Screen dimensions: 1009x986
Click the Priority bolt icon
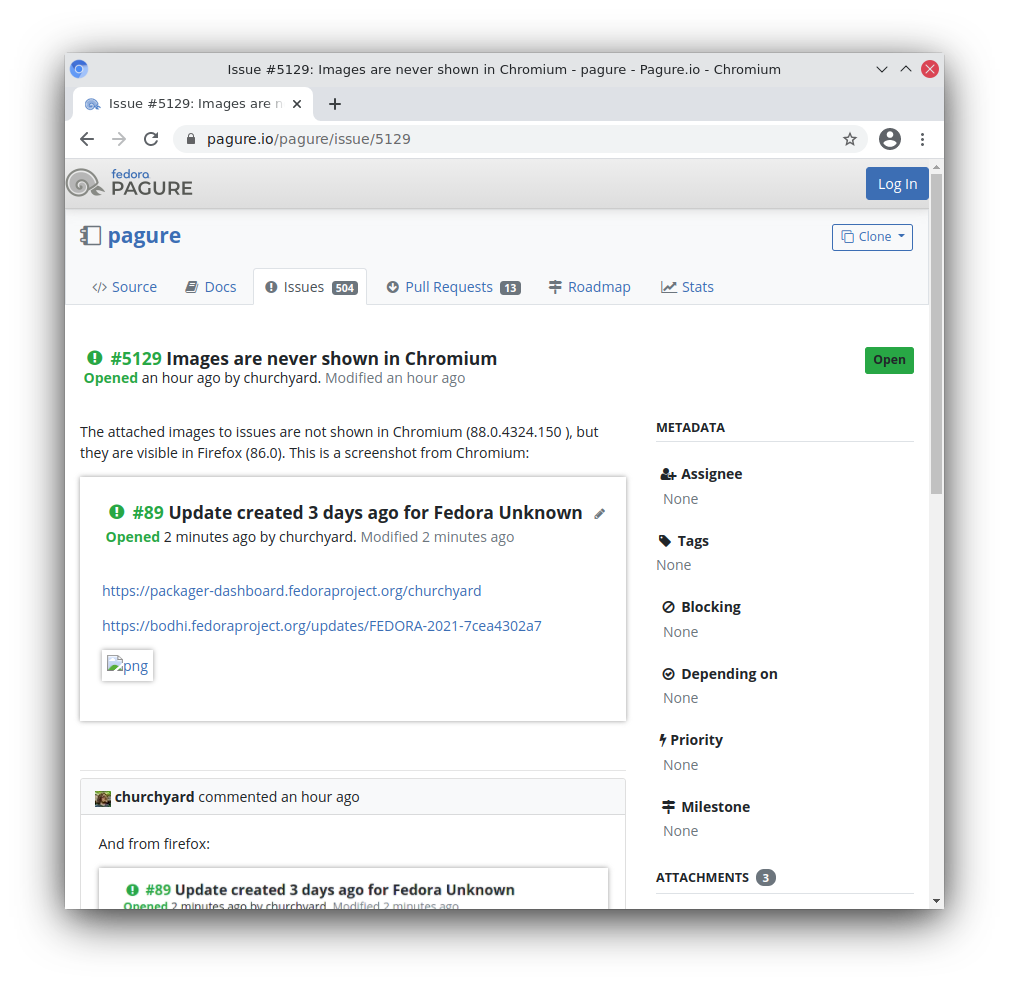point(663,740)
